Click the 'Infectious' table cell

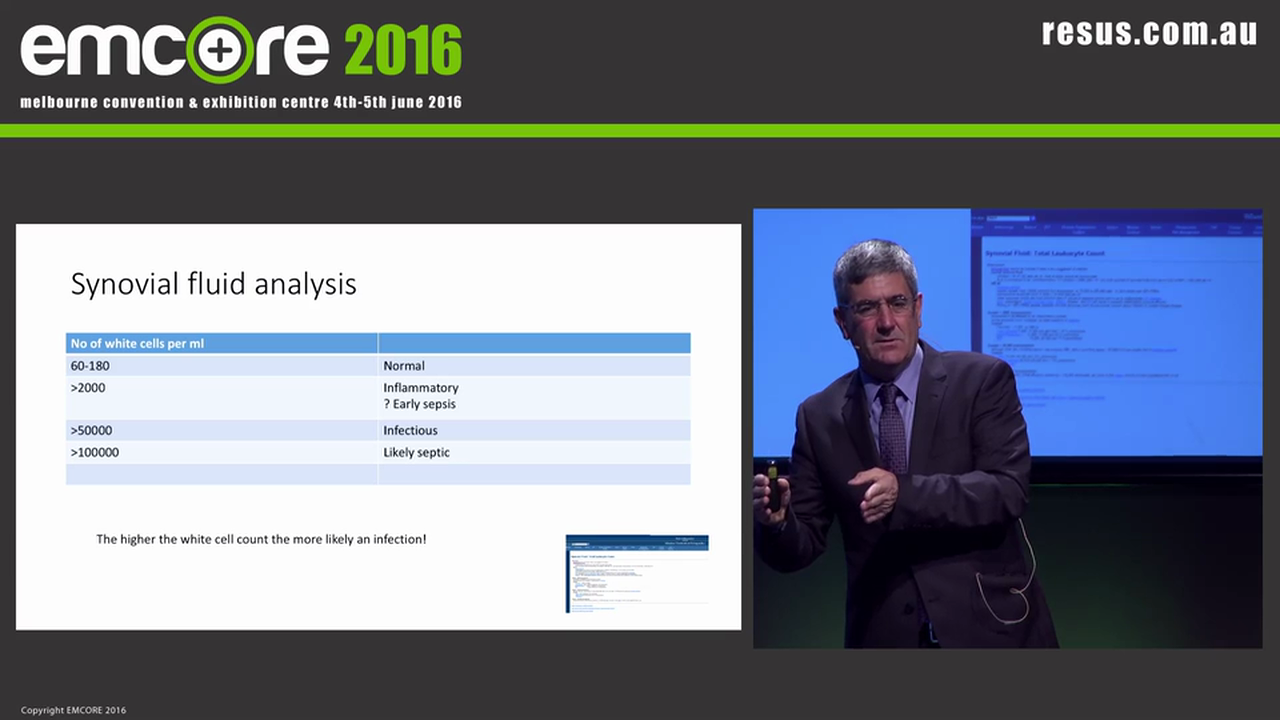[x=410, y=431]
